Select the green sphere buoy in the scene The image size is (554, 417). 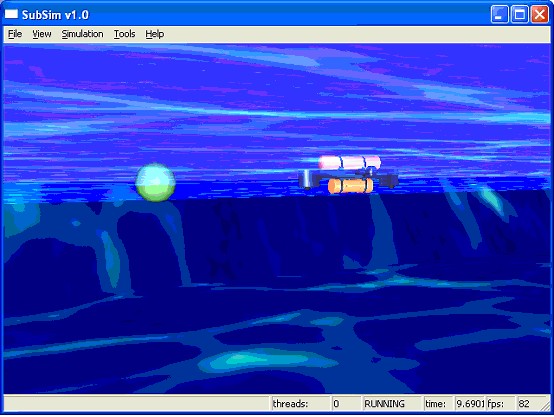pyautogui.click(x=155, y=182)
